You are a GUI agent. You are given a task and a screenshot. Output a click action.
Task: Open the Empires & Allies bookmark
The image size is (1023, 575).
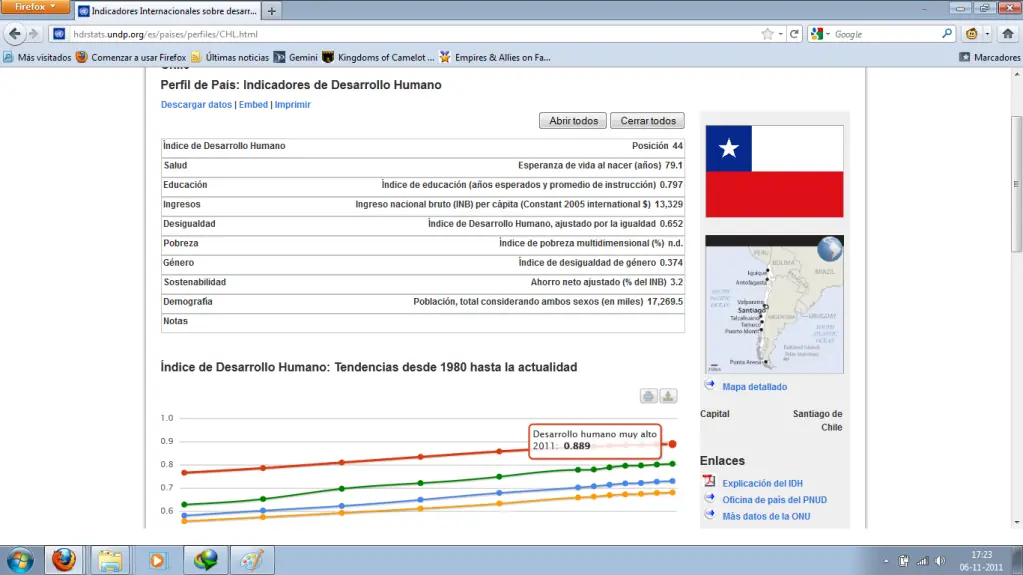495,57
